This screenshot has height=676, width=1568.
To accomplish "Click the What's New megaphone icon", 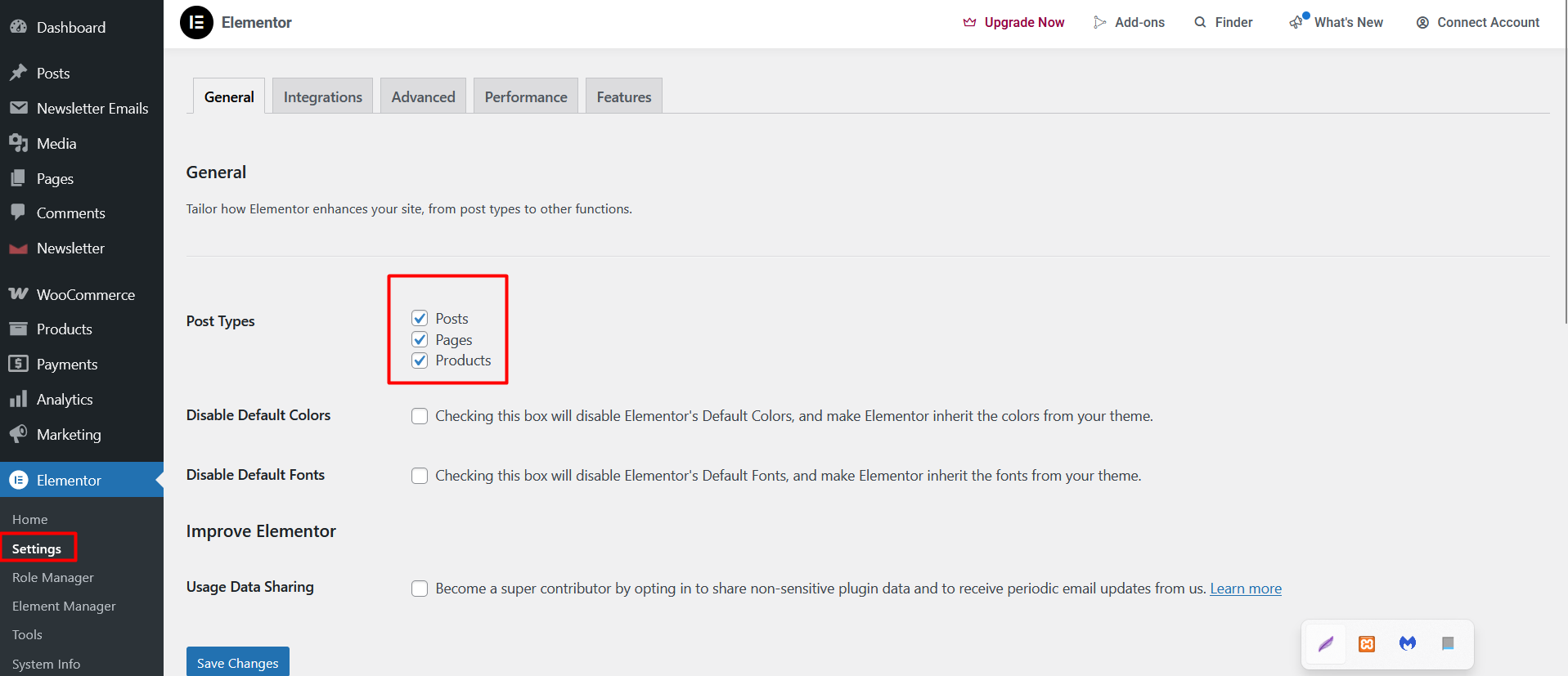I will pos(1296,22).
